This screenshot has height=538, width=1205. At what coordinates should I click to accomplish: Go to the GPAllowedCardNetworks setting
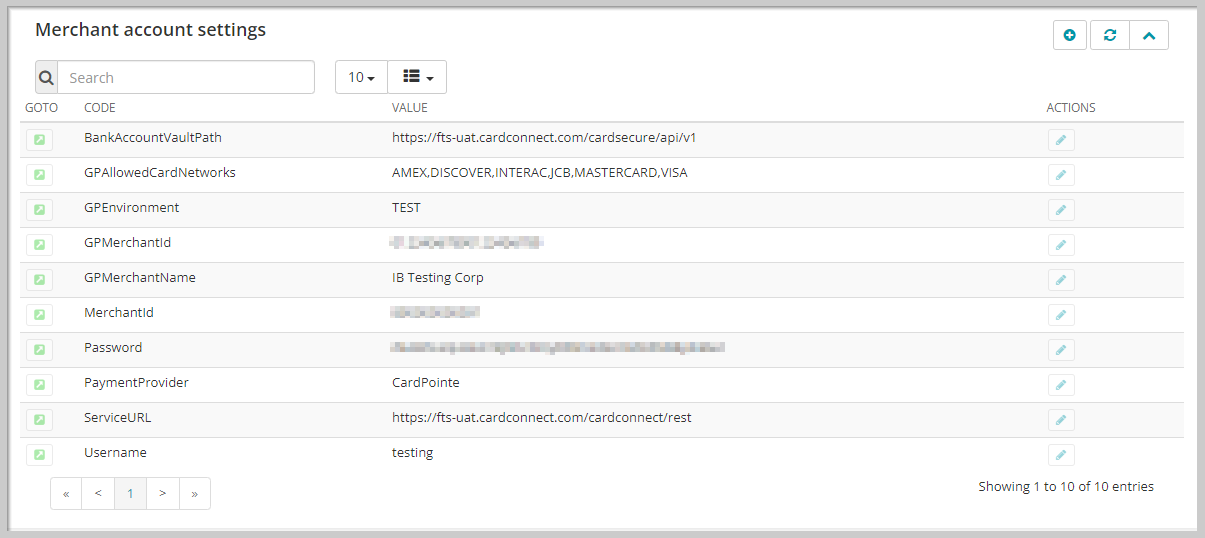click(39, 175)
